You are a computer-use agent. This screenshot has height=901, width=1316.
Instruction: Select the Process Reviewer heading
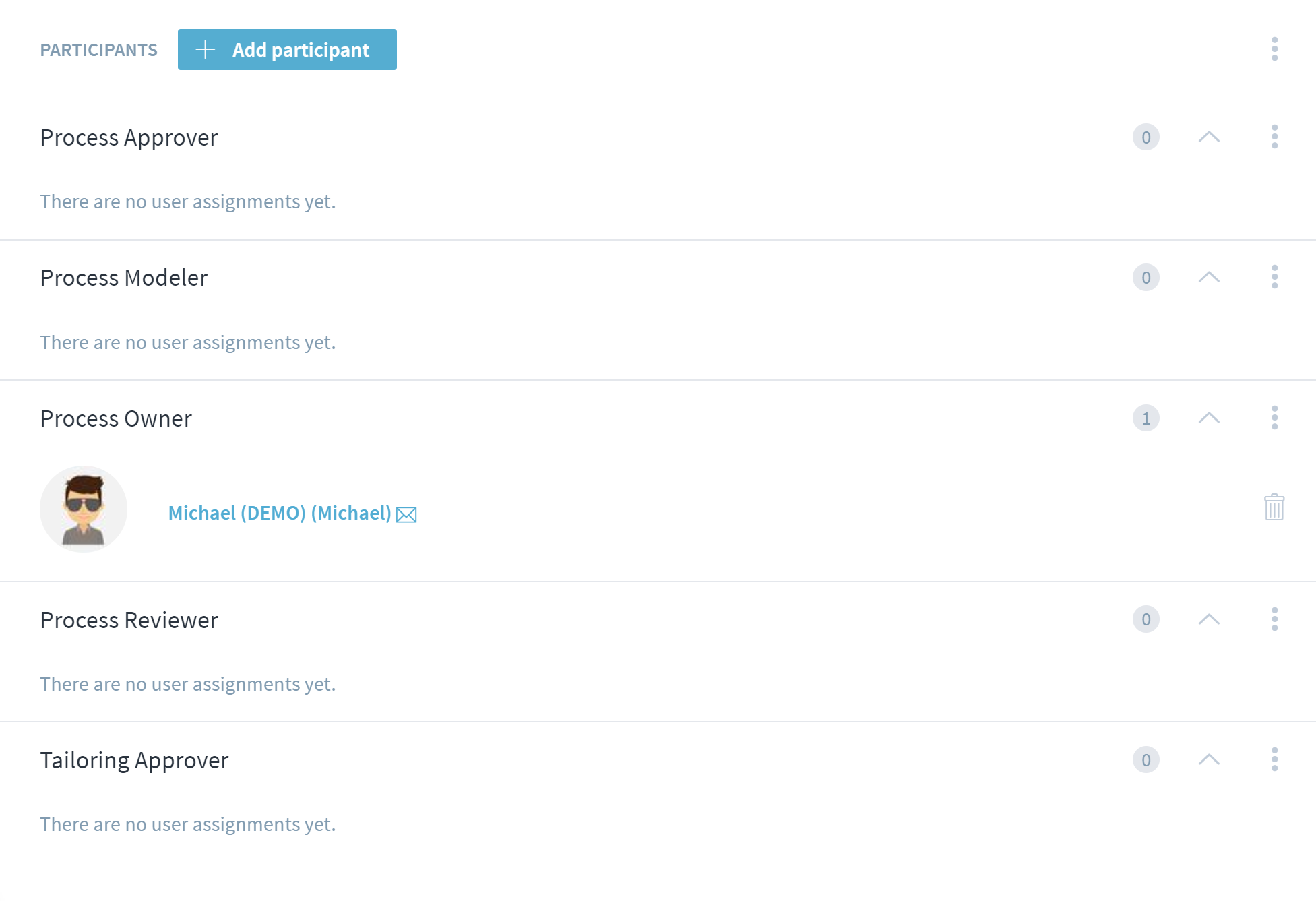click(129, 620)
